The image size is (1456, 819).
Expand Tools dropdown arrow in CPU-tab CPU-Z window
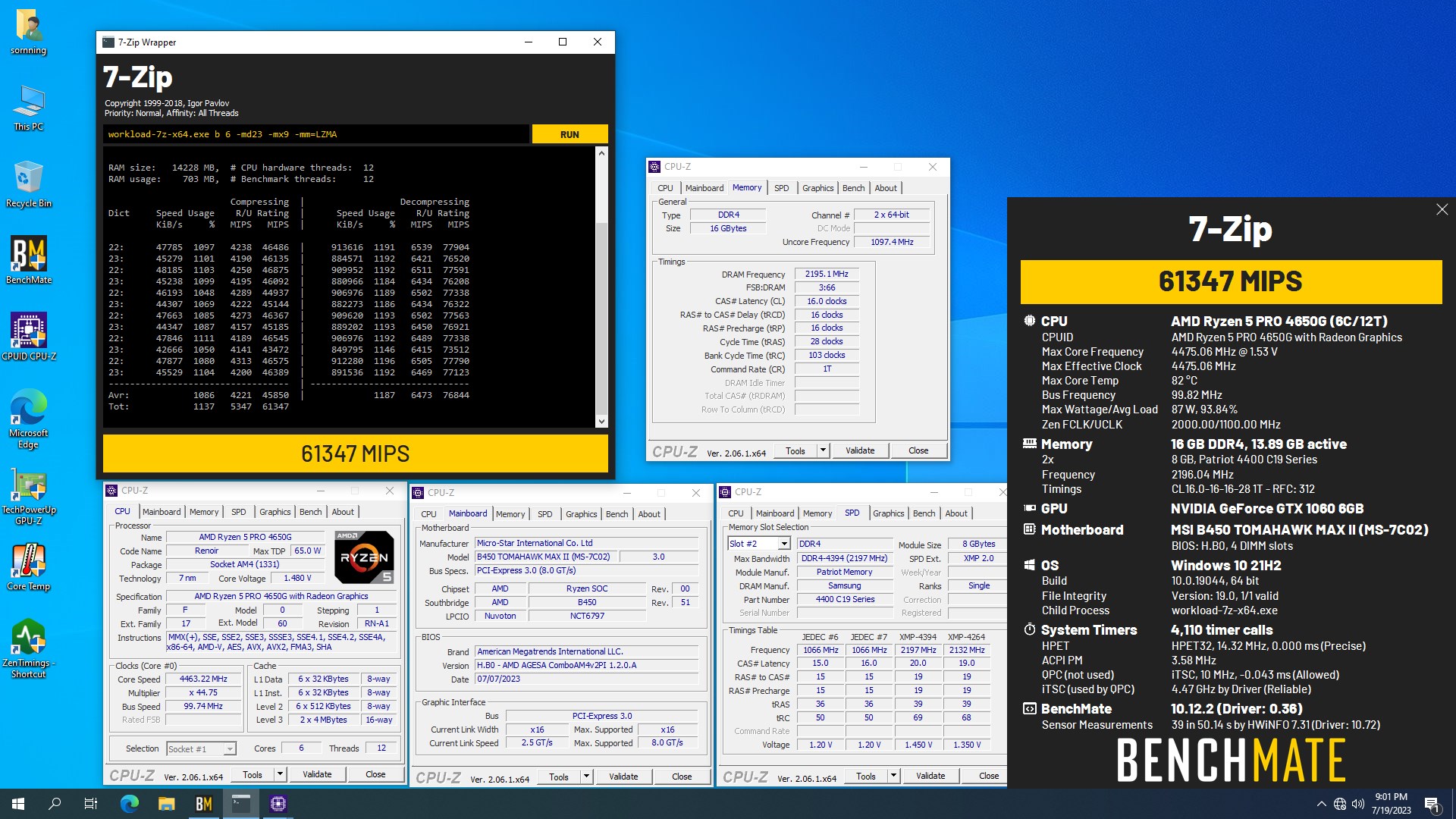[x=280, y=774]
